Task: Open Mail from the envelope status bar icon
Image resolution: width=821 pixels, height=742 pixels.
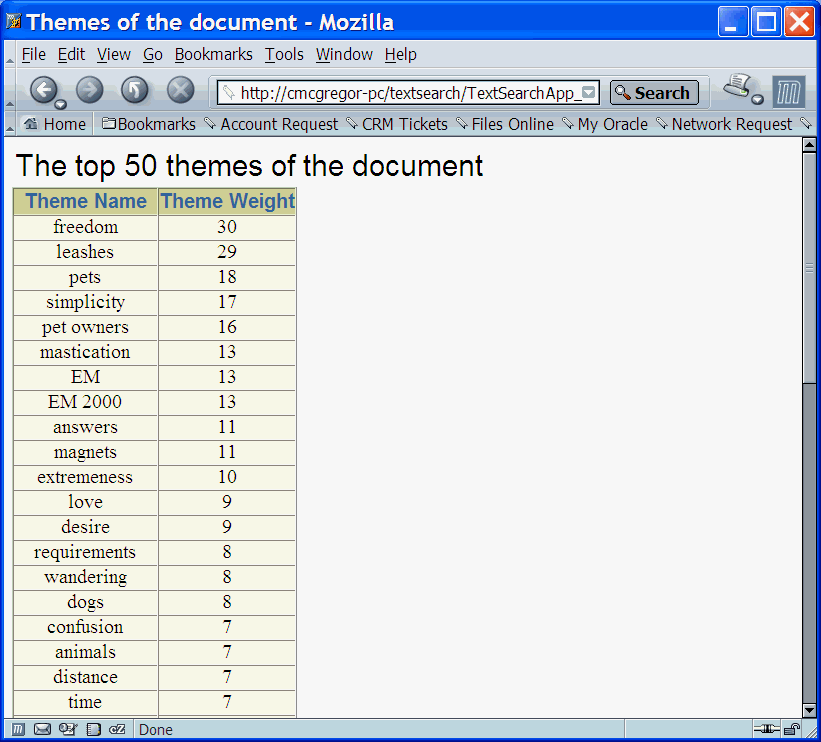Action: [42, 730]
